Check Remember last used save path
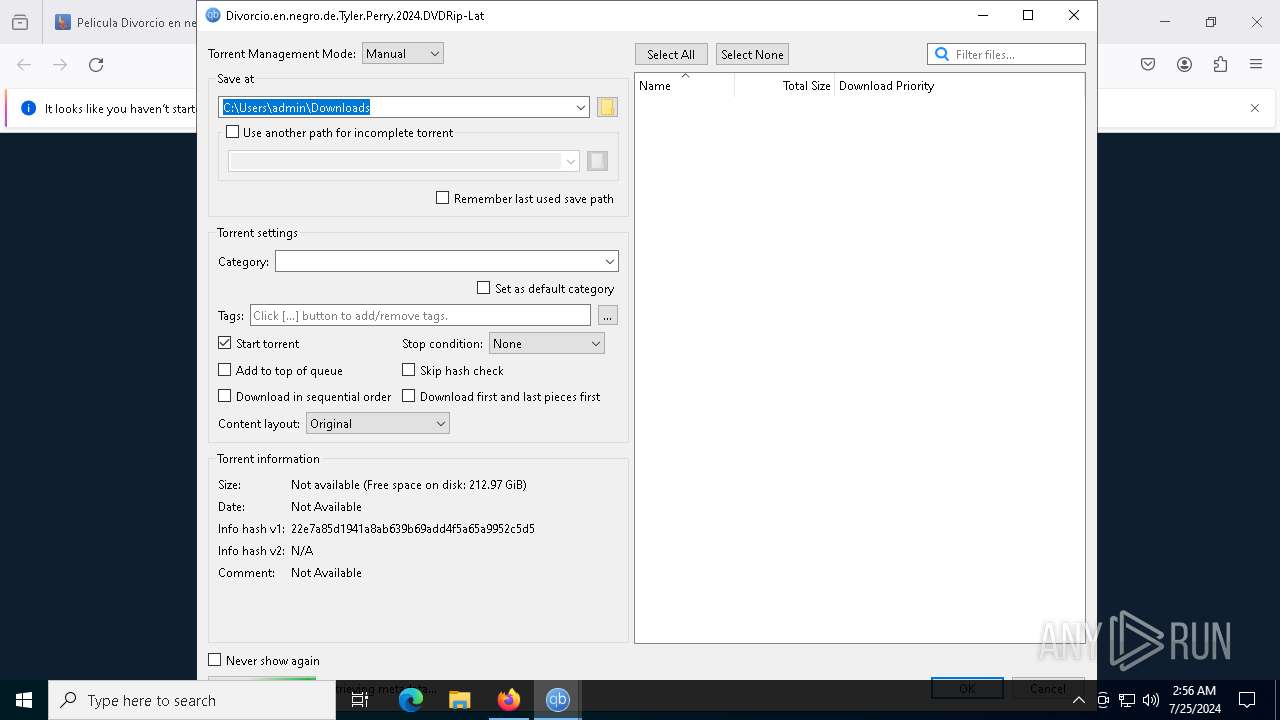The height and width of the screenshot is (720, 1280). [442, 198]
